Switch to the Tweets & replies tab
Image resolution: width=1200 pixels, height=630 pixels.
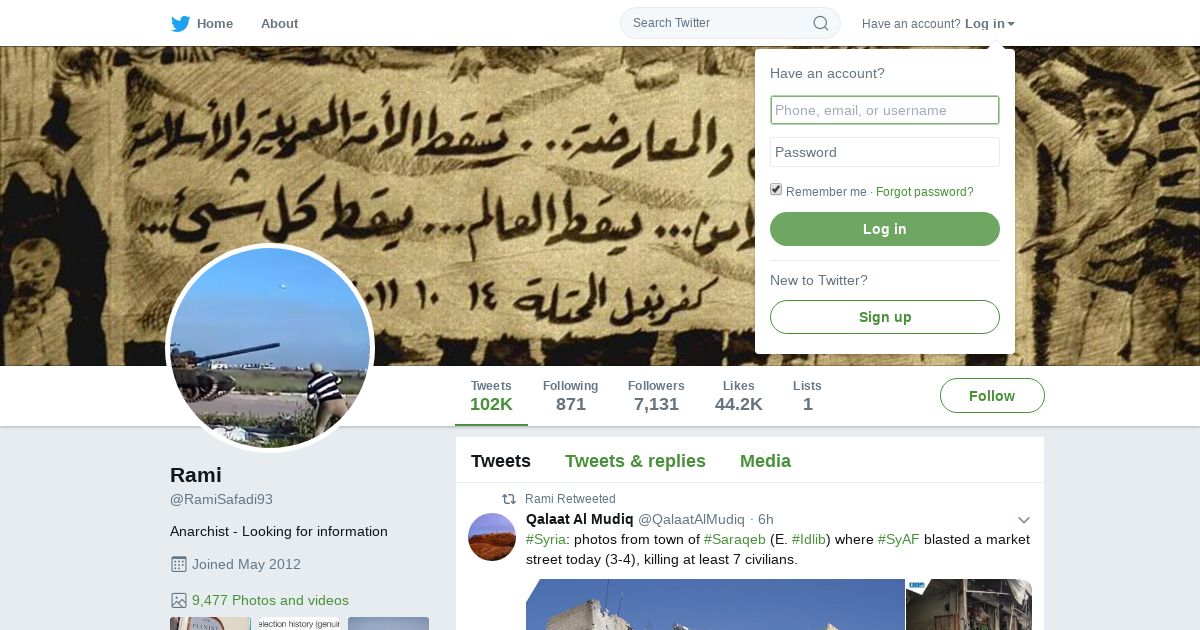635,461
